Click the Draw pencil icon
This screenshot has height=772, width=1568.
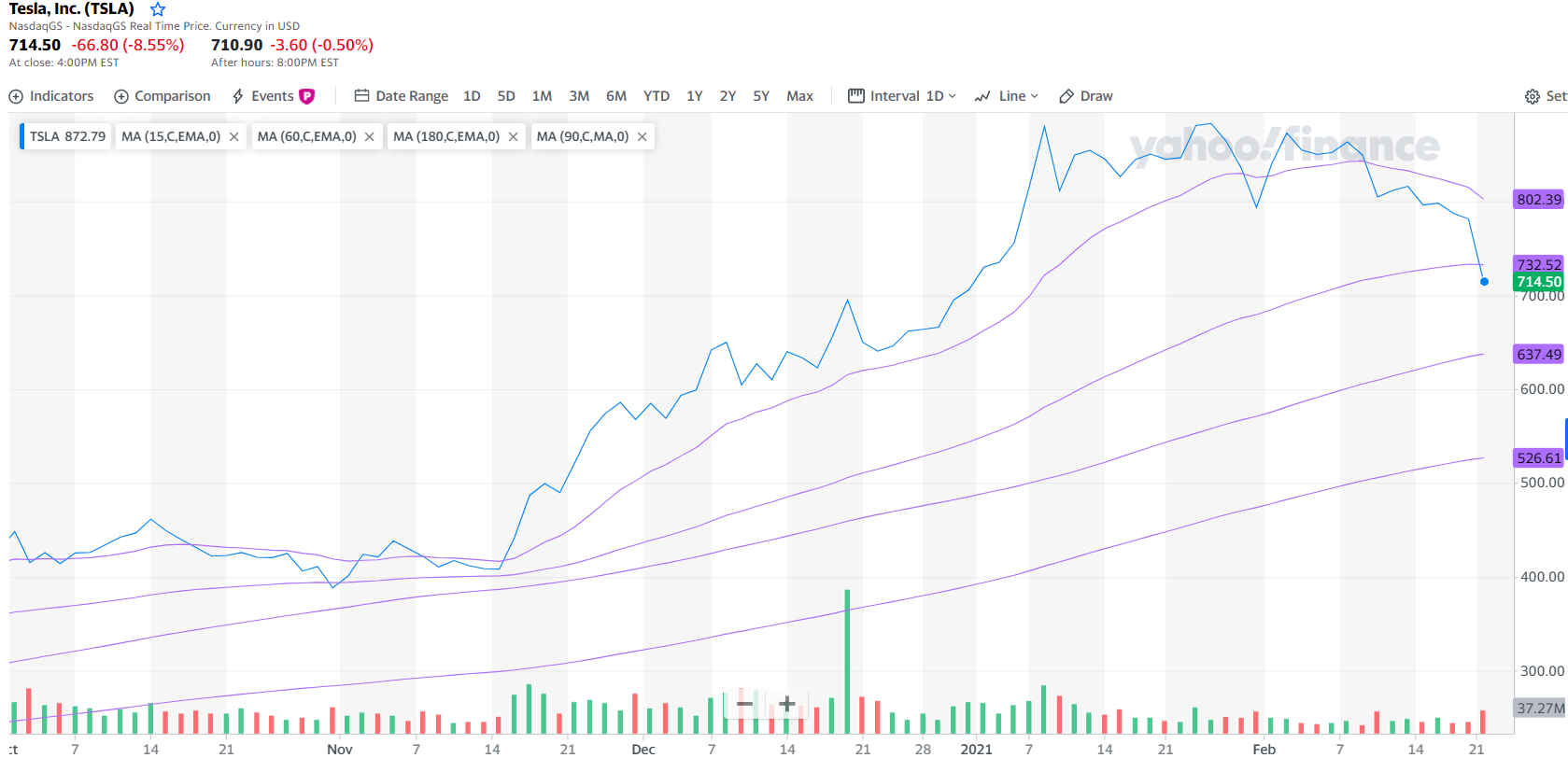click(x=1067, y=96)
